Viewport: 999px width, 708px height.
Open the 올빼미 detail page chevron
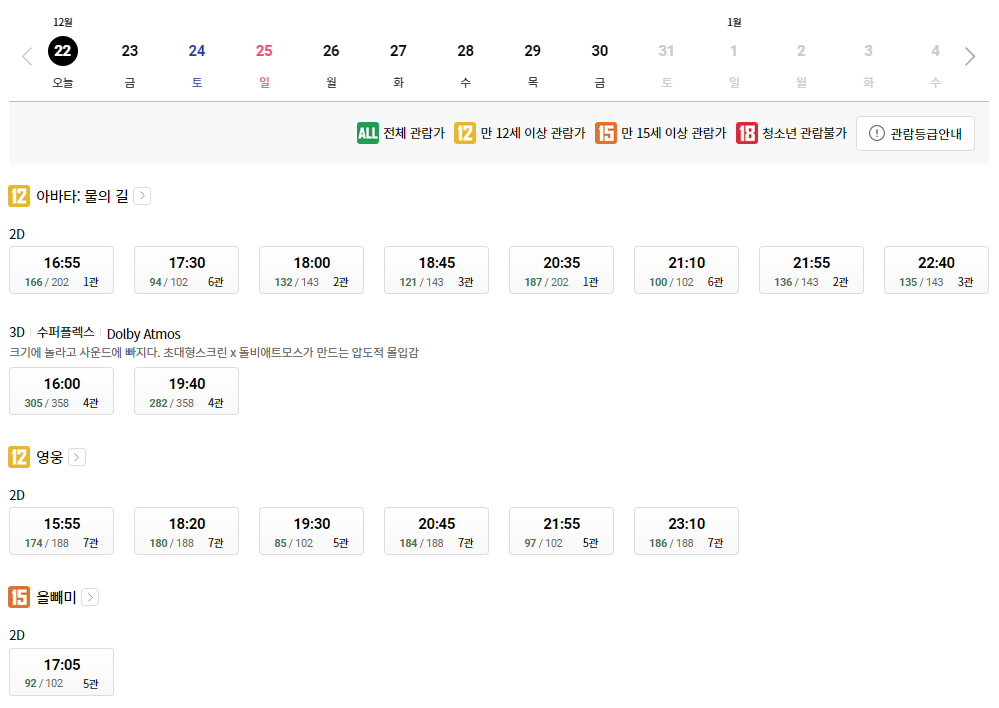[90, 597]
